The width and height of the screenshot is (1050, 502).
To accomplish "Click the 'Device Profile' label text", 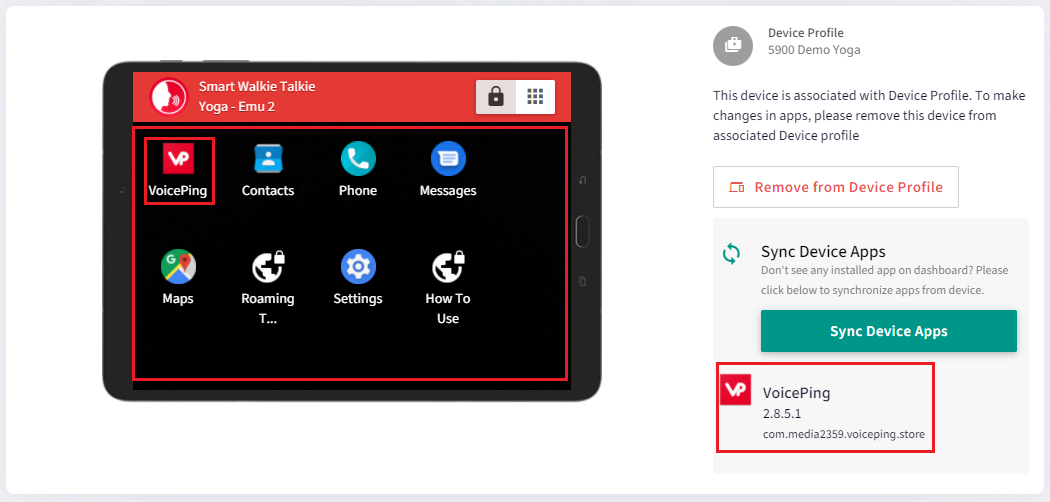I will click(806, 33).
